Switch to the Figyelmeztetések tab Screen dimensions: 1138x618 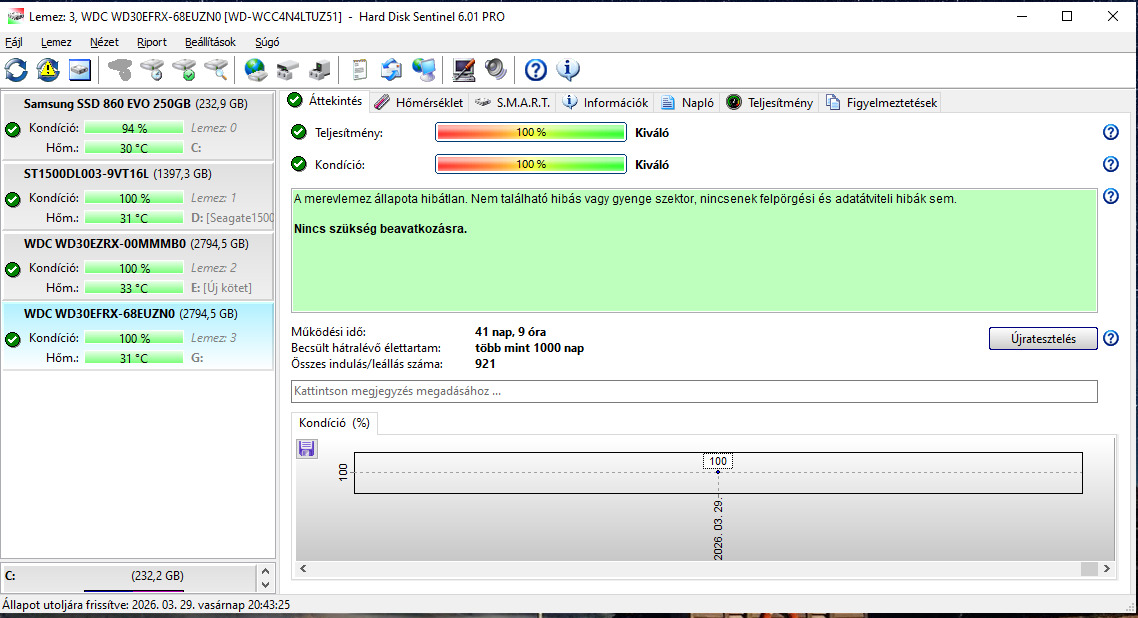coord(881,103)
